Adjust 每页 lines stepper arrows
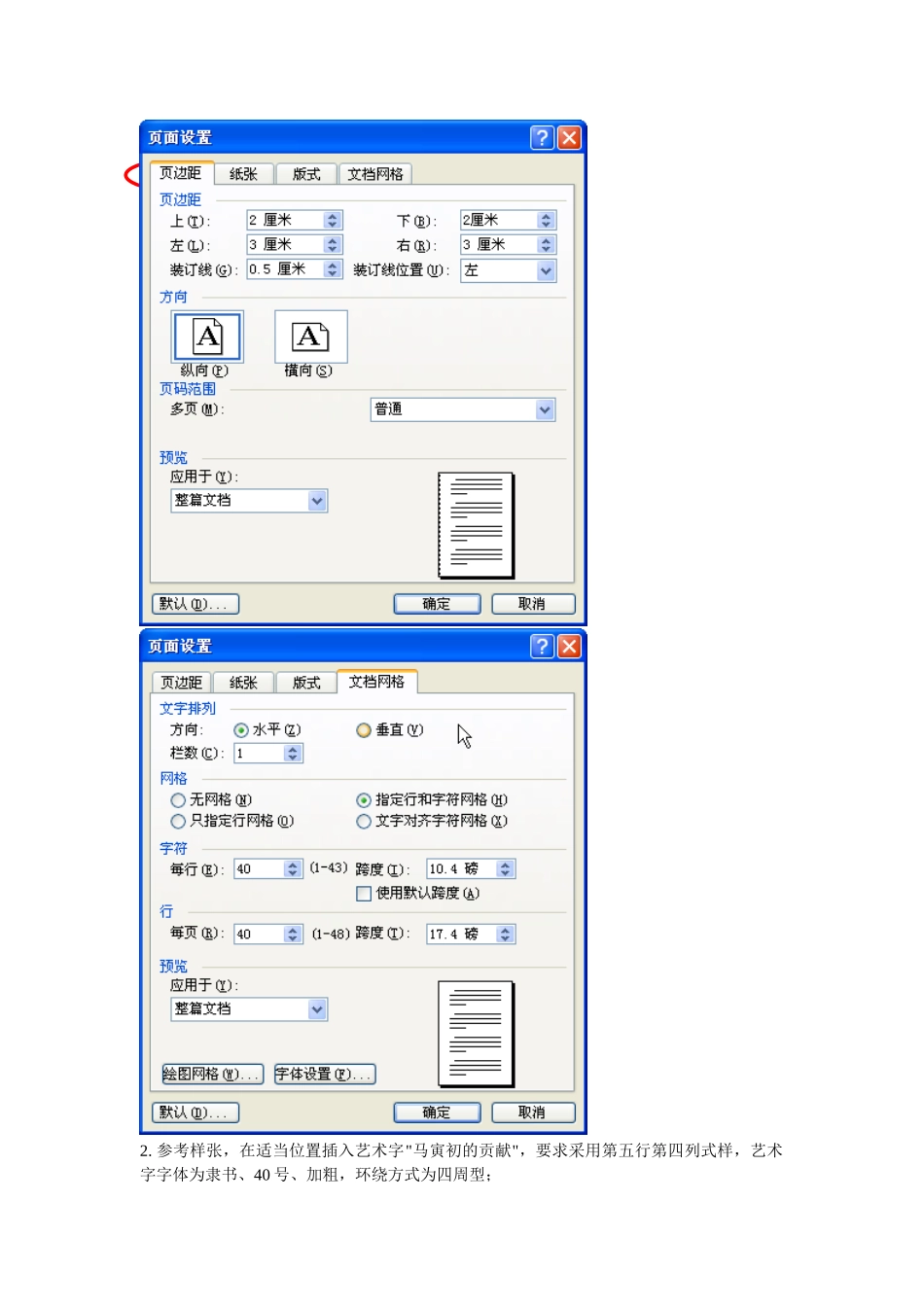Image resolution: width=924 pixels, height=1307 pixels. tap(293, 935)
